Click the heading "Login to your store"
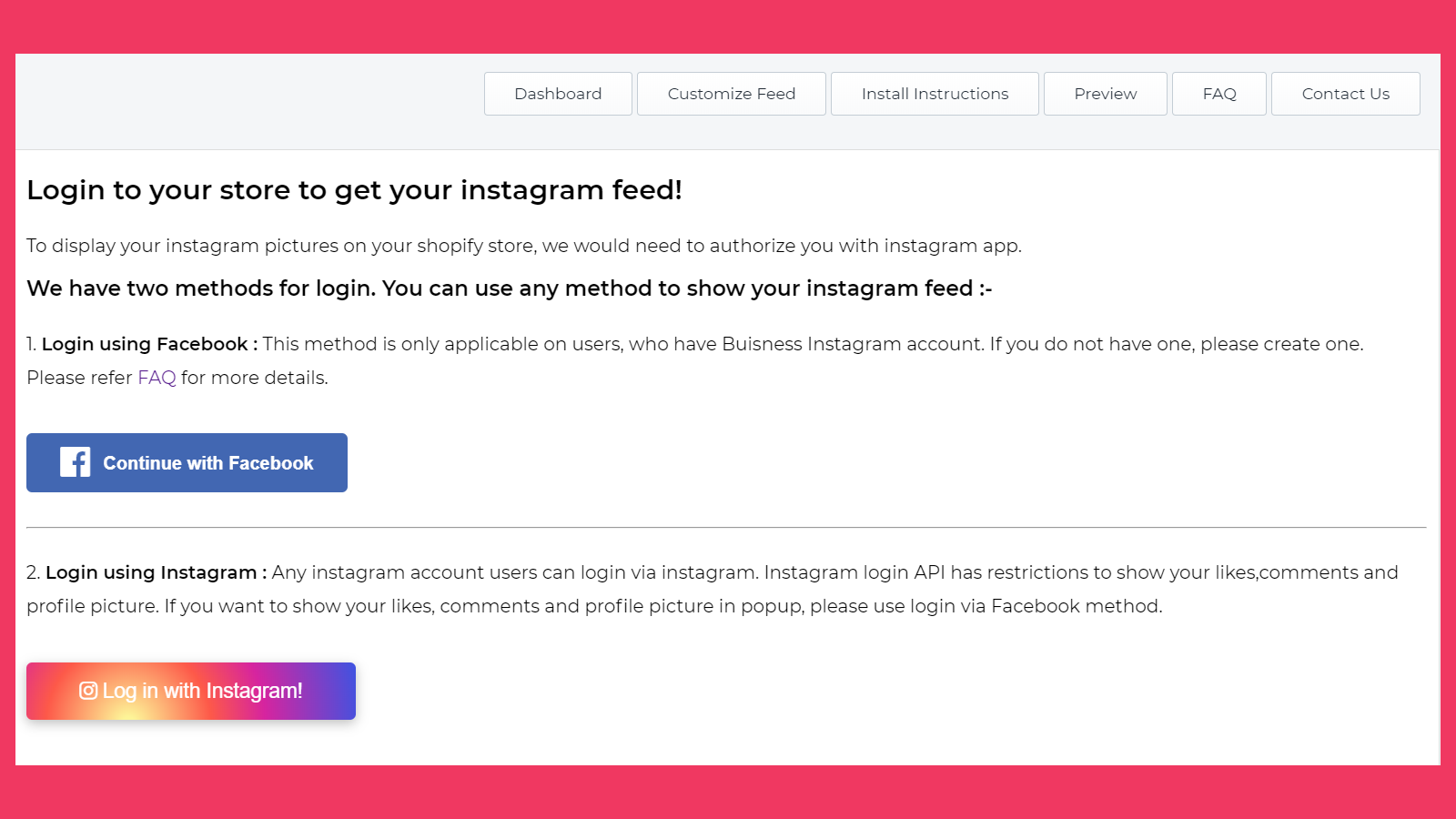 point(355,190)
